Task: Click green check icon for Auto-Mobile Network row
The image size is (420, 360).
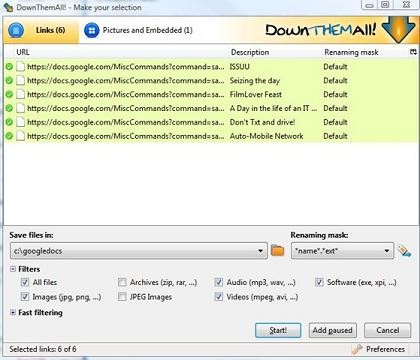Action: pyautogui.click(x=9, y=136)
